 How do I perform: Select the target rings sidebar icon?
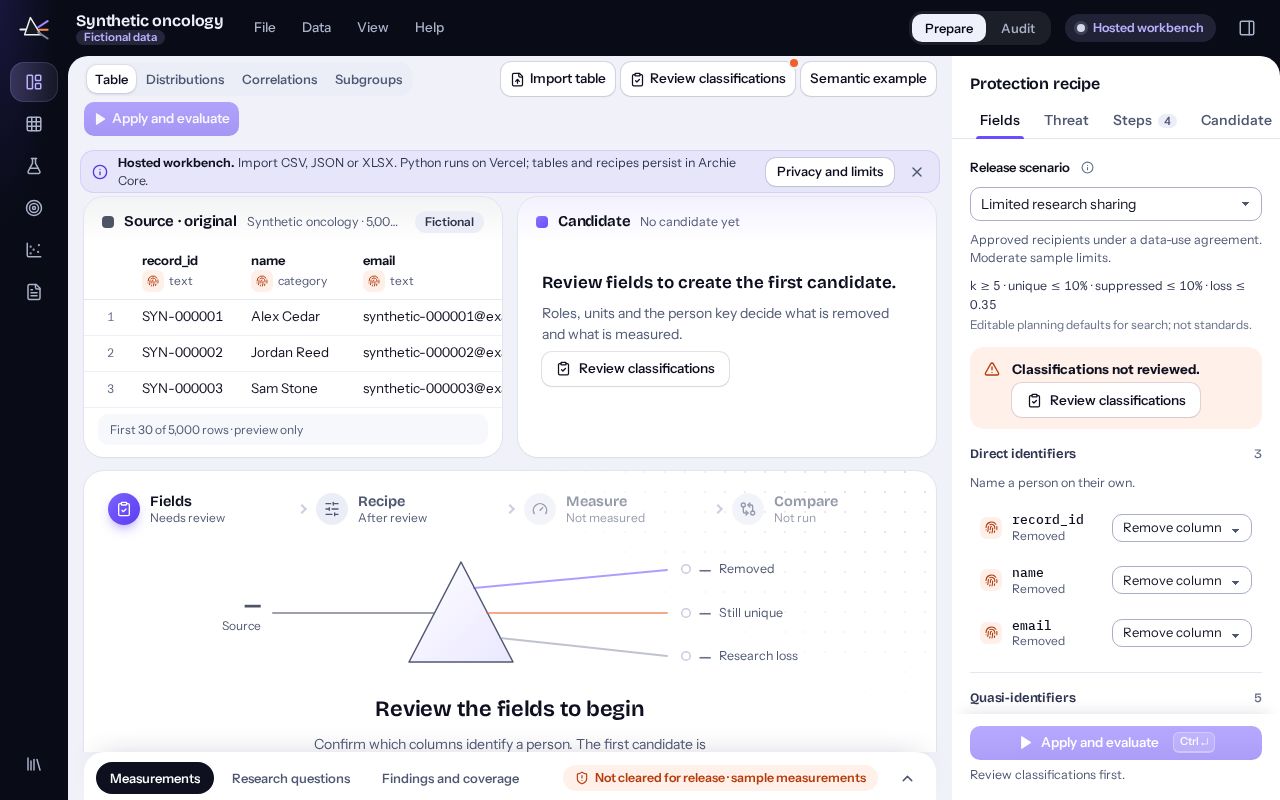pos(34,208)
